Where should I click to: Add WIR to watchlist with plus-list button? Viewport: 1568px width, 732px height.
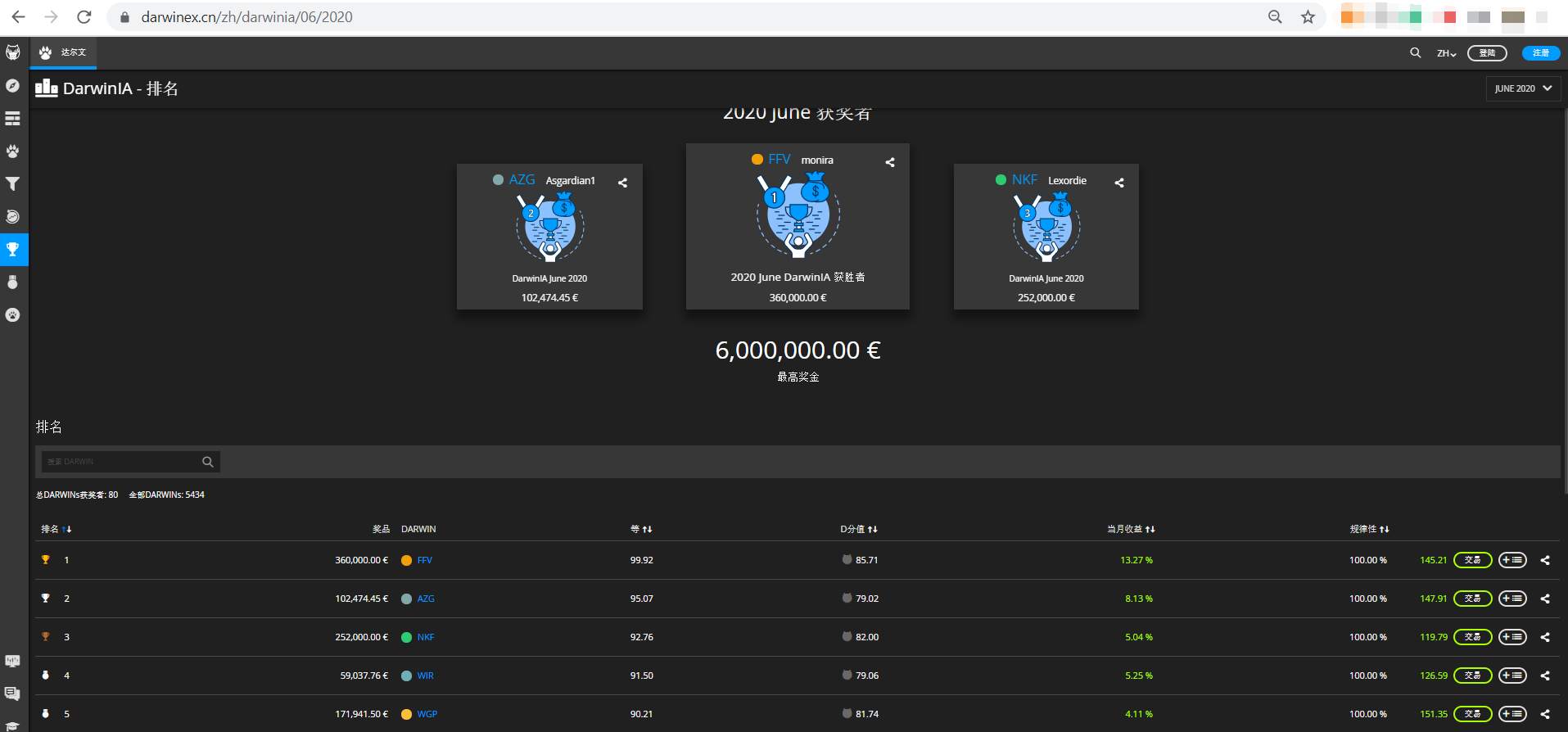(x=1512, y=676)
